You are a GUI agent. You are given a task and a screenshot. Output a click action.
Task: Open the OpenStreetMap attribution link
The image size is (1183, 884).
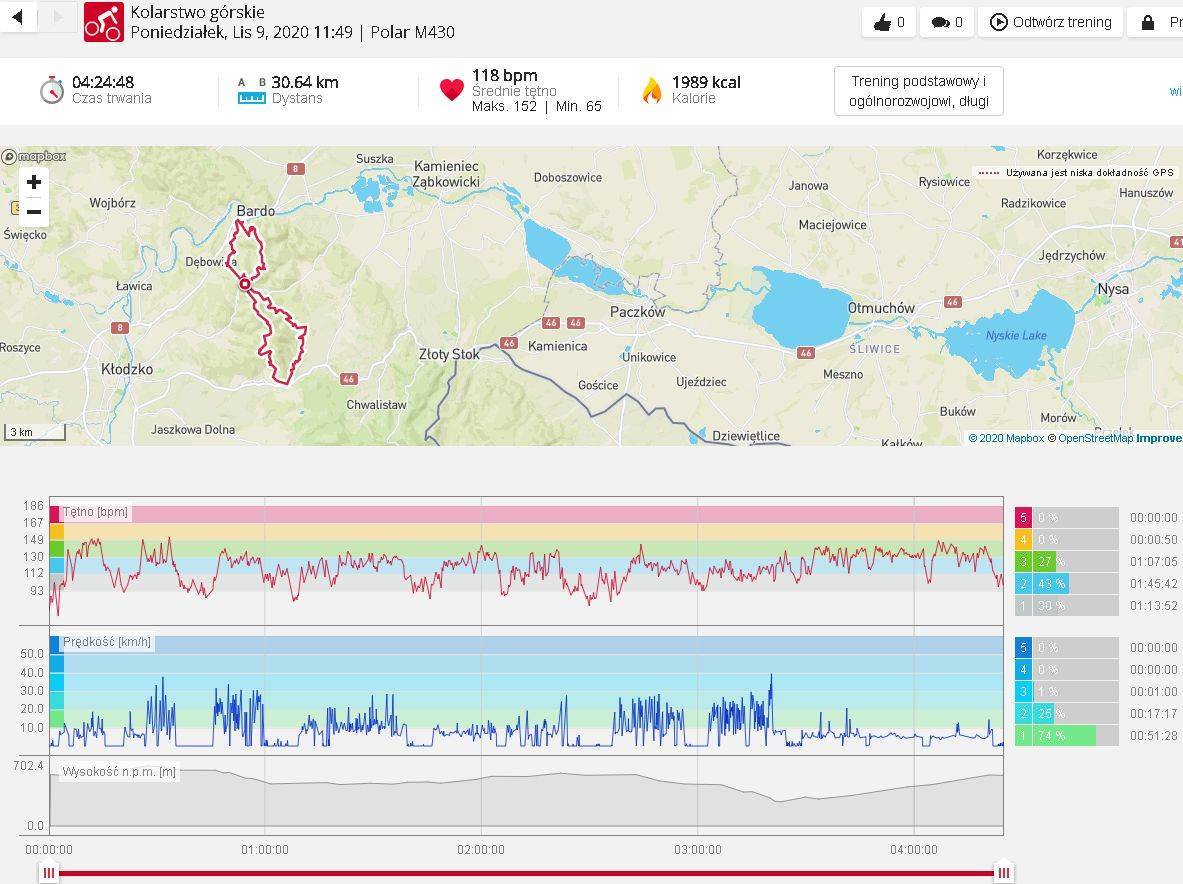tap(1095, 438)
